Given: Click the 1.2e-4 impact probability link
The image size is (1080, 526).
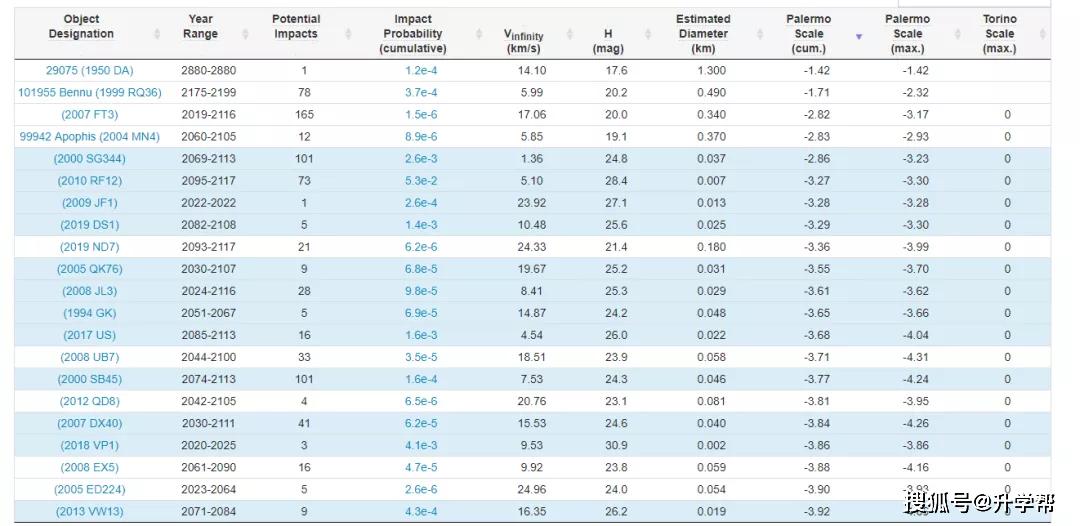Looking at the screenshot, I should tap(421, 70).
